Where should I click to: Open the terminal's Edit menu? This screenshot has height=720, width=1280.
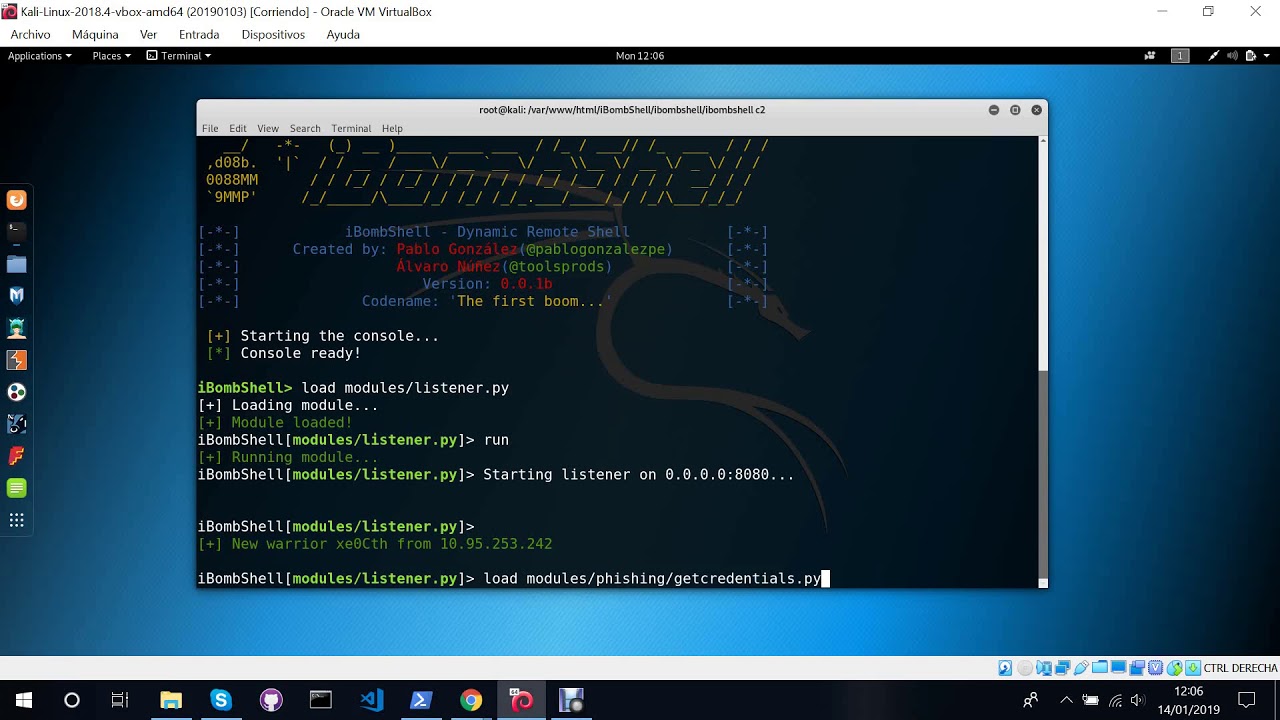point(238,128)
